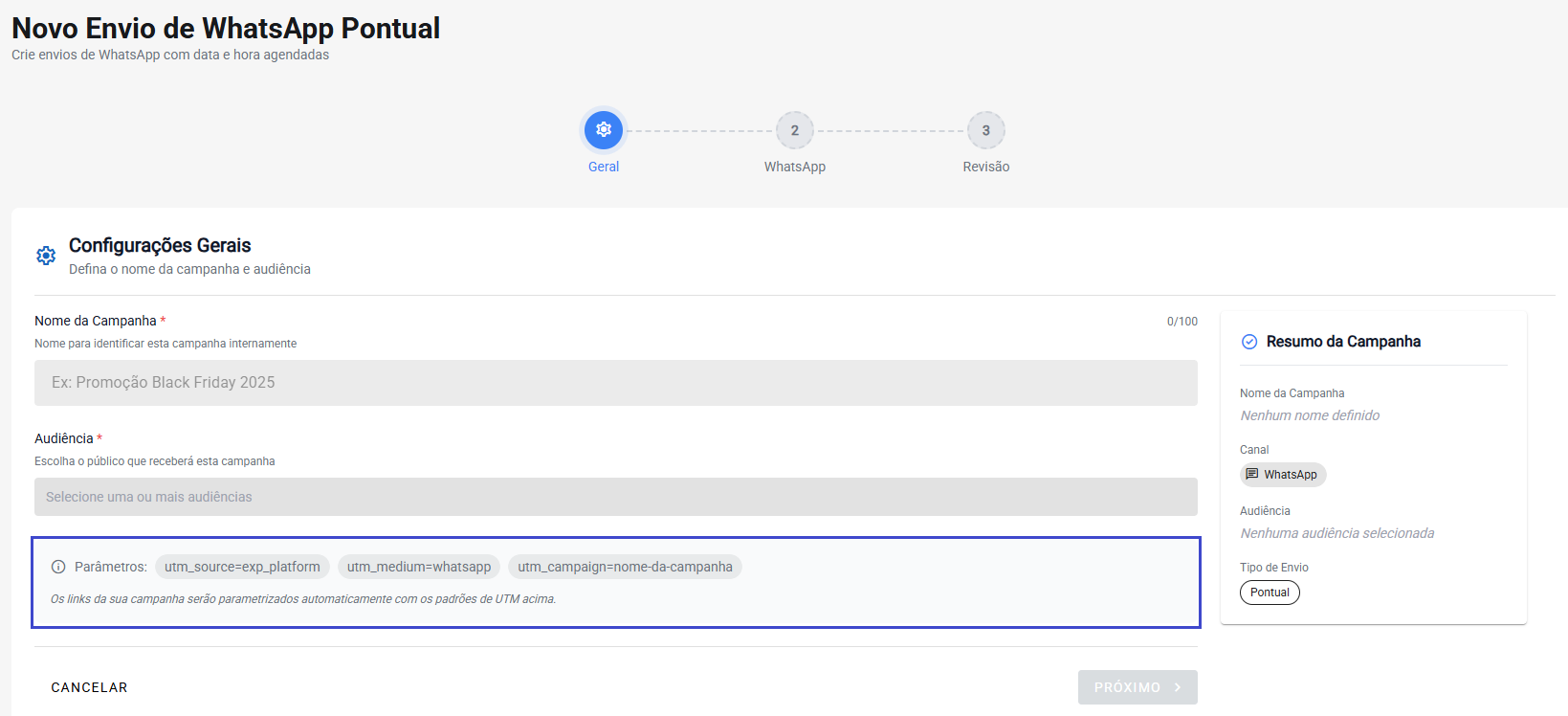Viewport: 1568px width, 716px height.
Task: Click the Pontual send type chip
Action: pos(1270,593)
